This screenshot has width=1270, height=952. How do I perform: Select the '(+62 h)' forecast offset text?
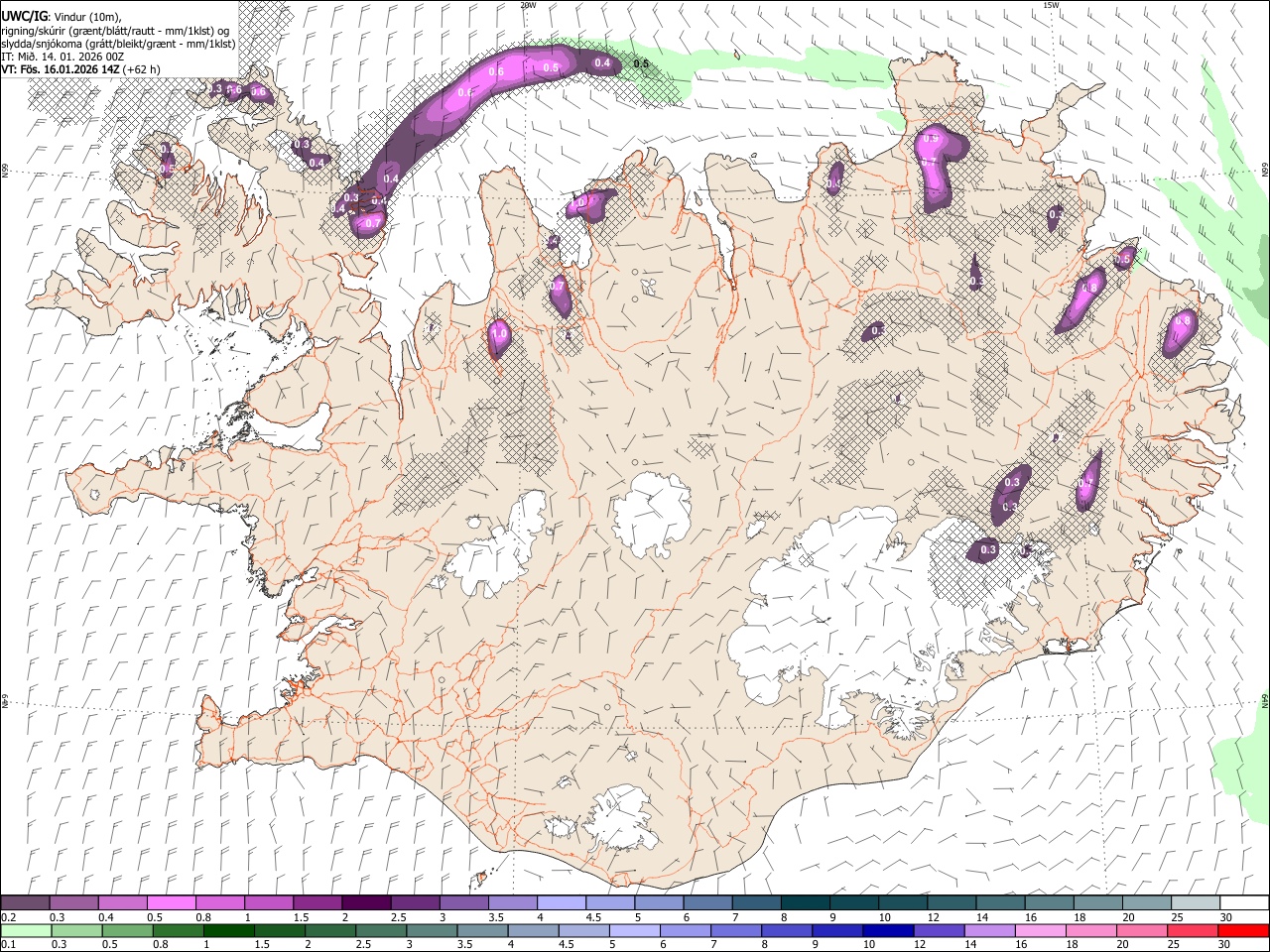142,69
